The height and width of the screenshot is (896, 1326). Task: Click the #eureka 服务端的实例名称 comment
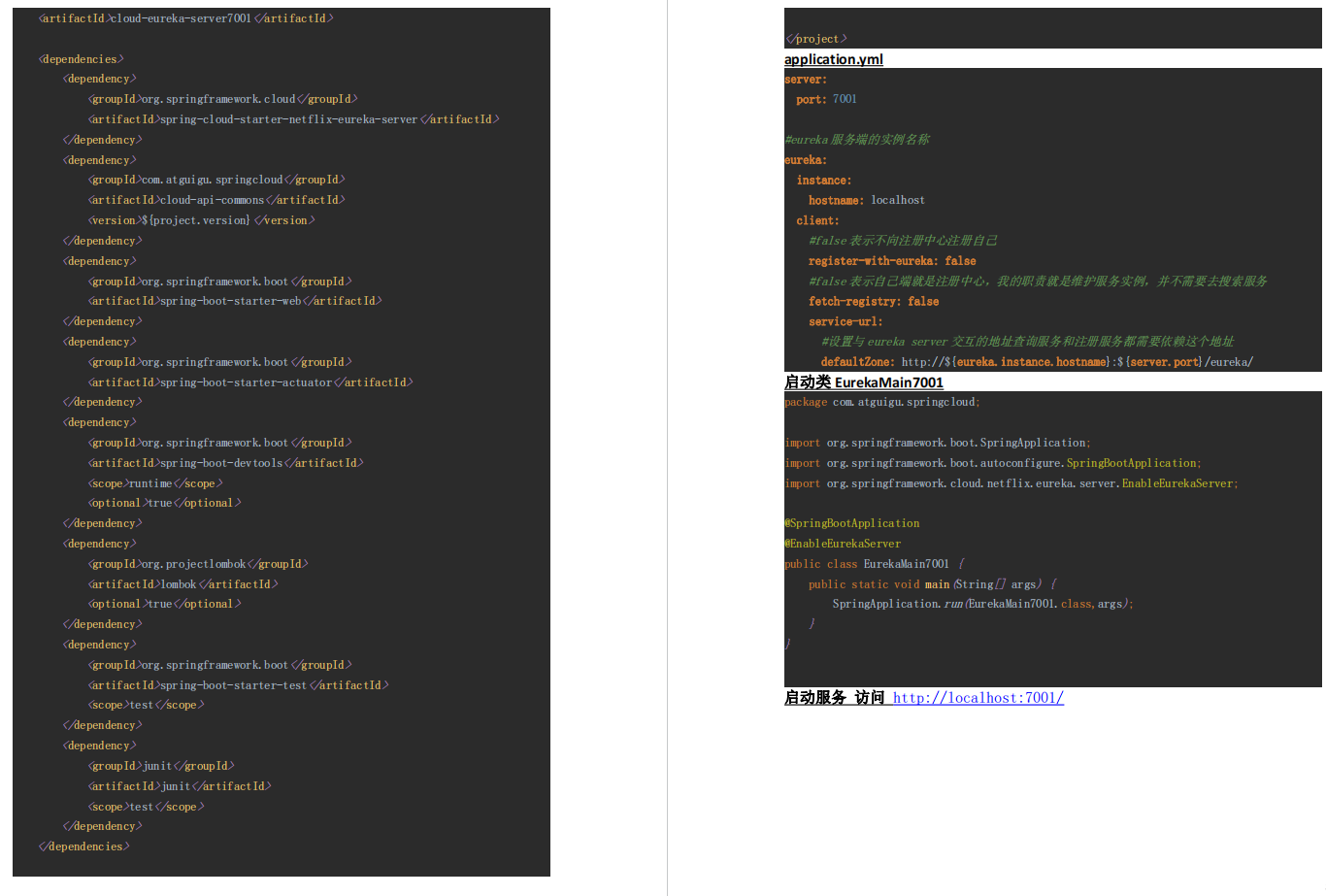[857, 140]
